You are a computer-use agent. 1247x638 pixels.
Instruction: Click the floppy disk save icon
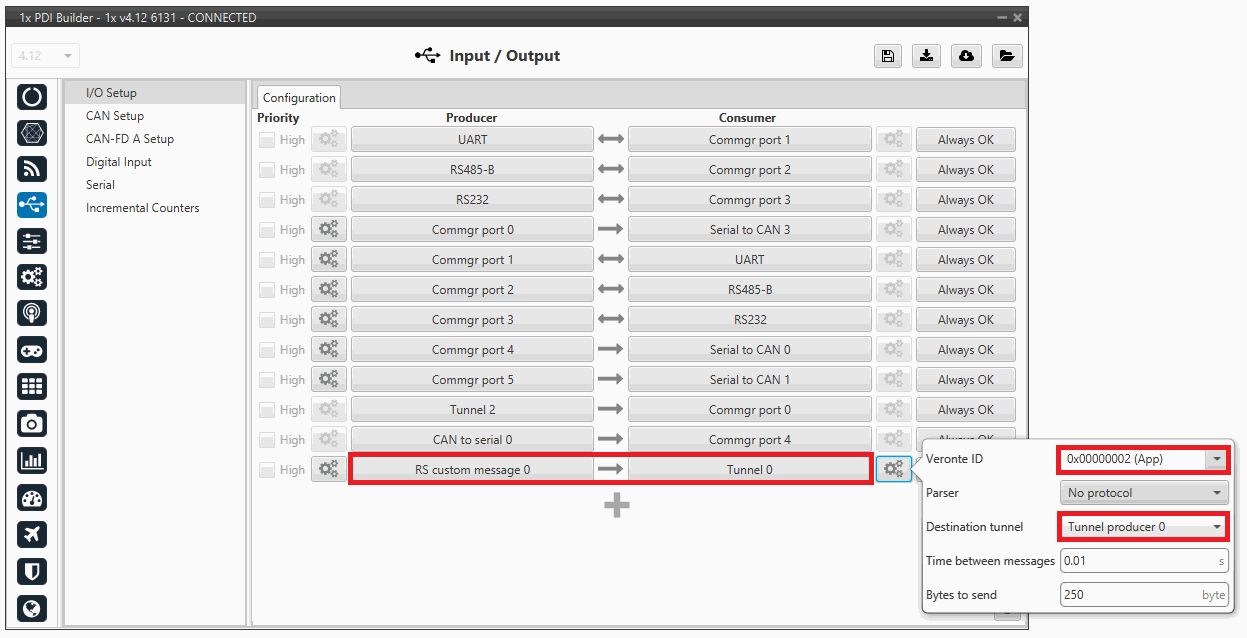pyautogui.click(x=887, y=56)
